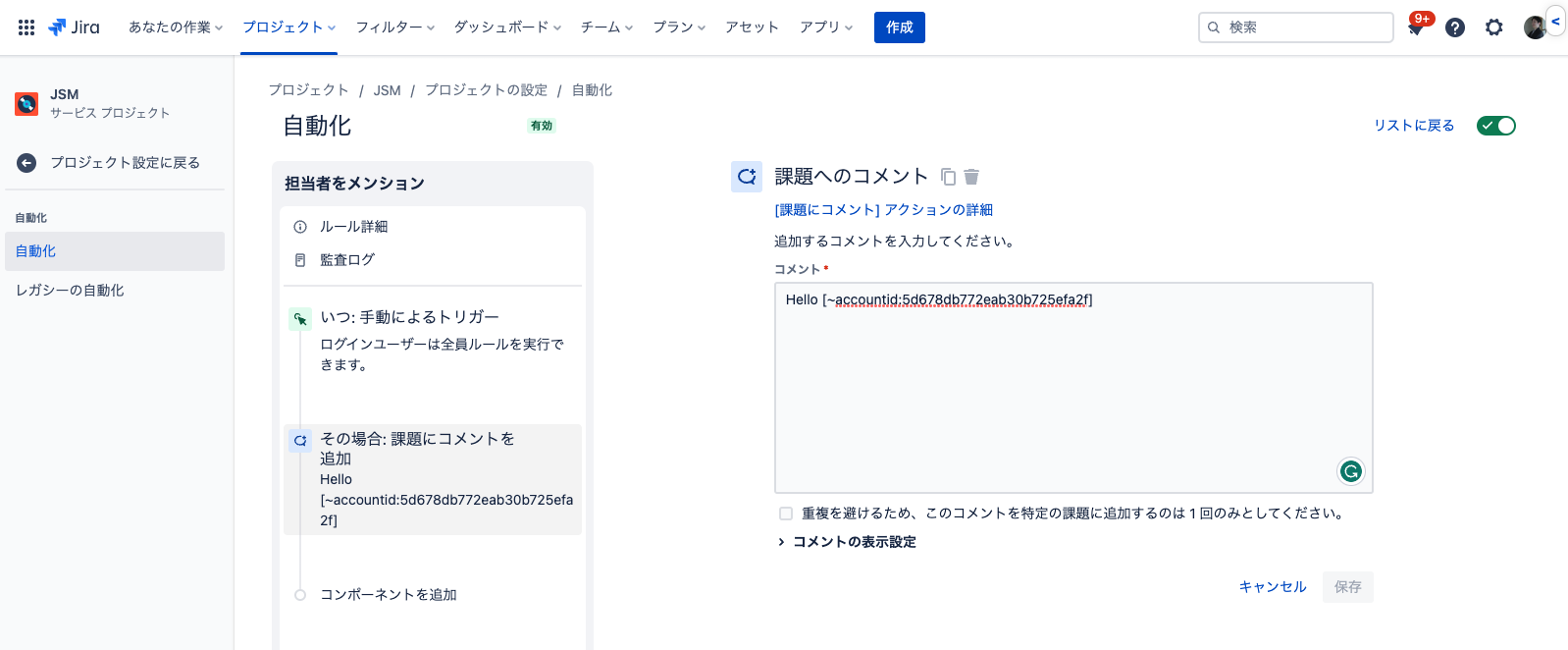Toggle the rule enabled switch
The image size is (1568, 650).
coord(1496,126)
